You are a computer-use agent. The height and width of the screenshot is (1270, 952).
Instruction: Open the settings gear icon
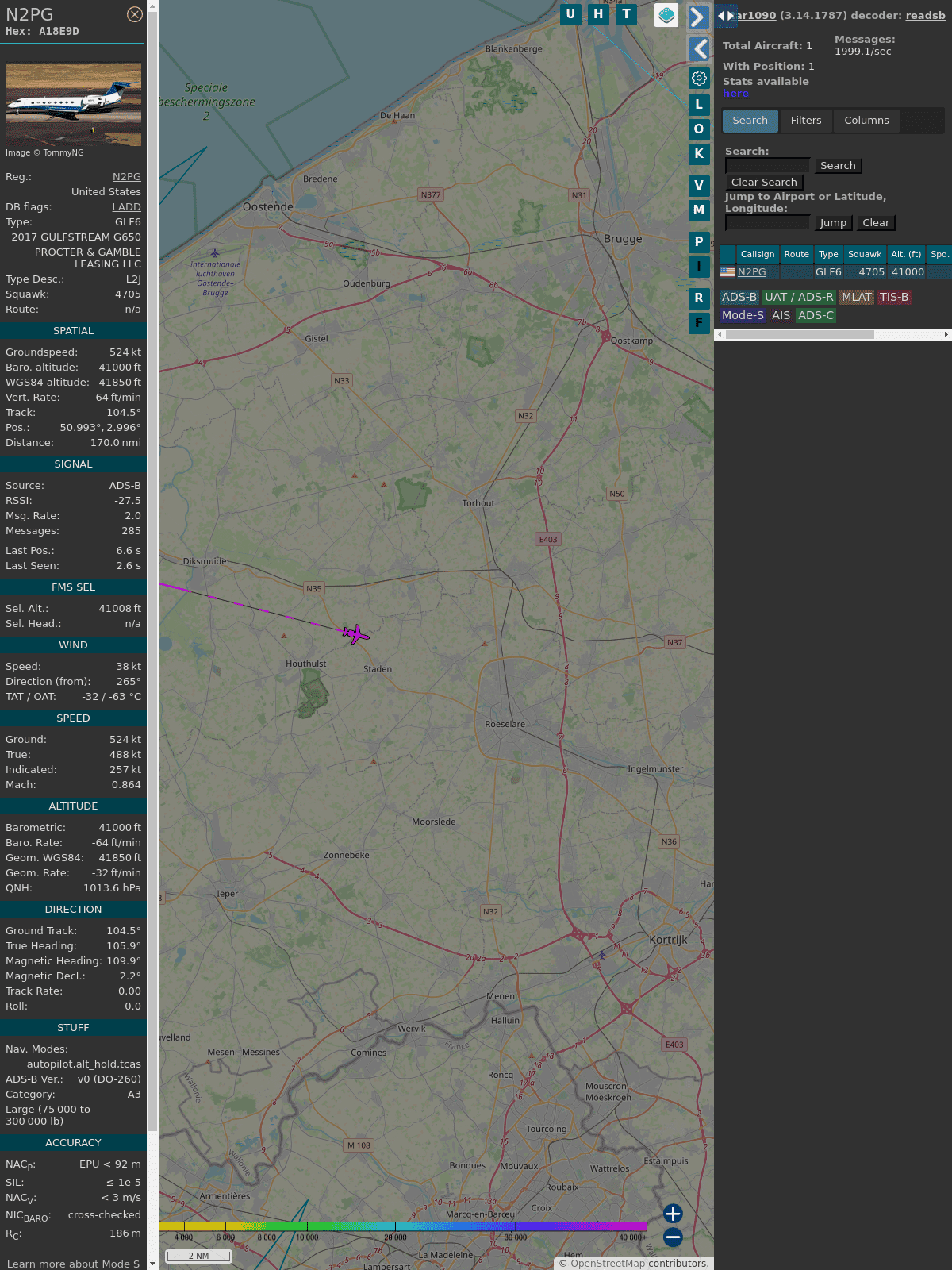point(699,78)
